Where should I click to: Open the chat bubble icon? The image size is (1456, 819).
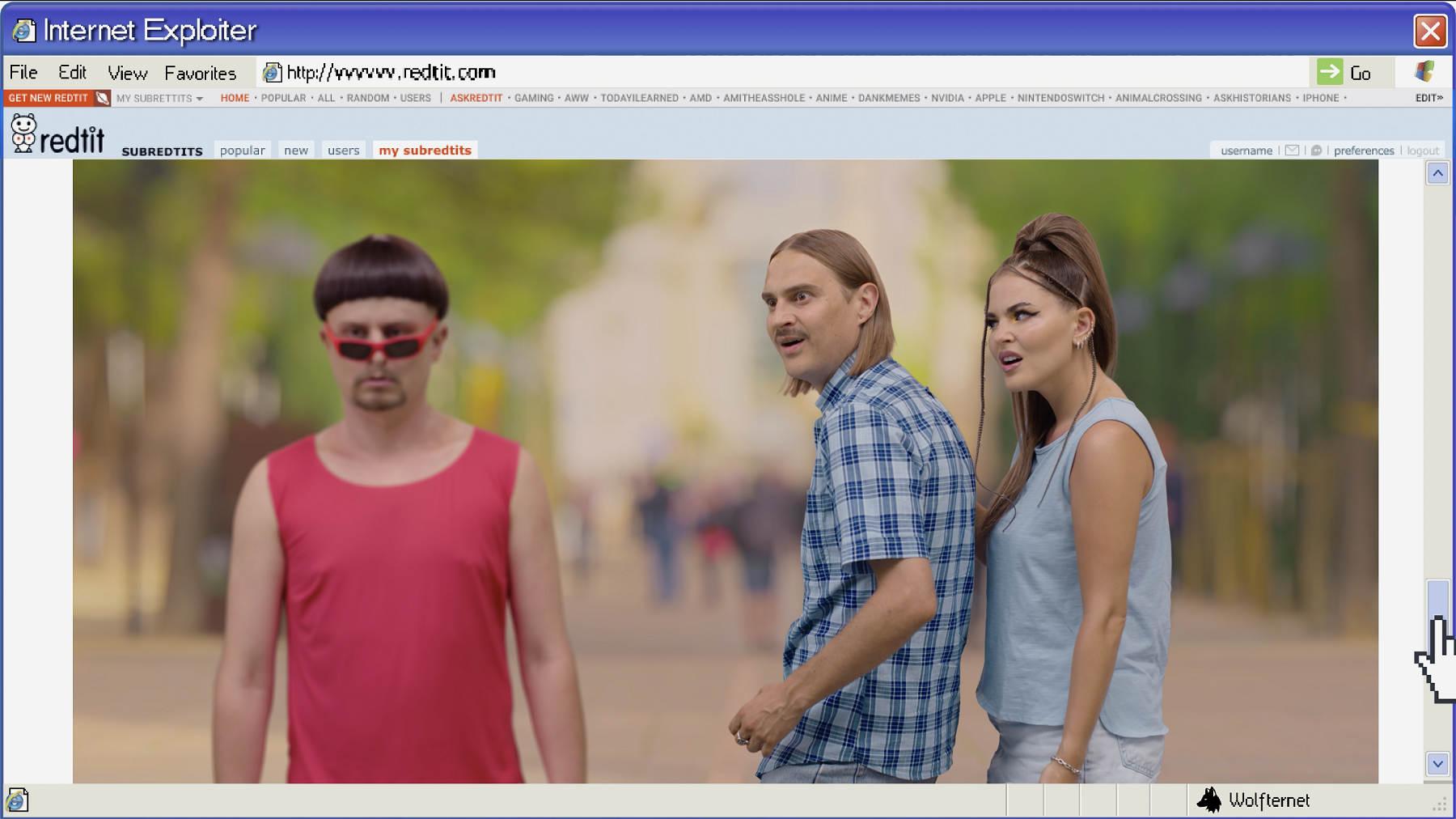tap(1316, 151)
